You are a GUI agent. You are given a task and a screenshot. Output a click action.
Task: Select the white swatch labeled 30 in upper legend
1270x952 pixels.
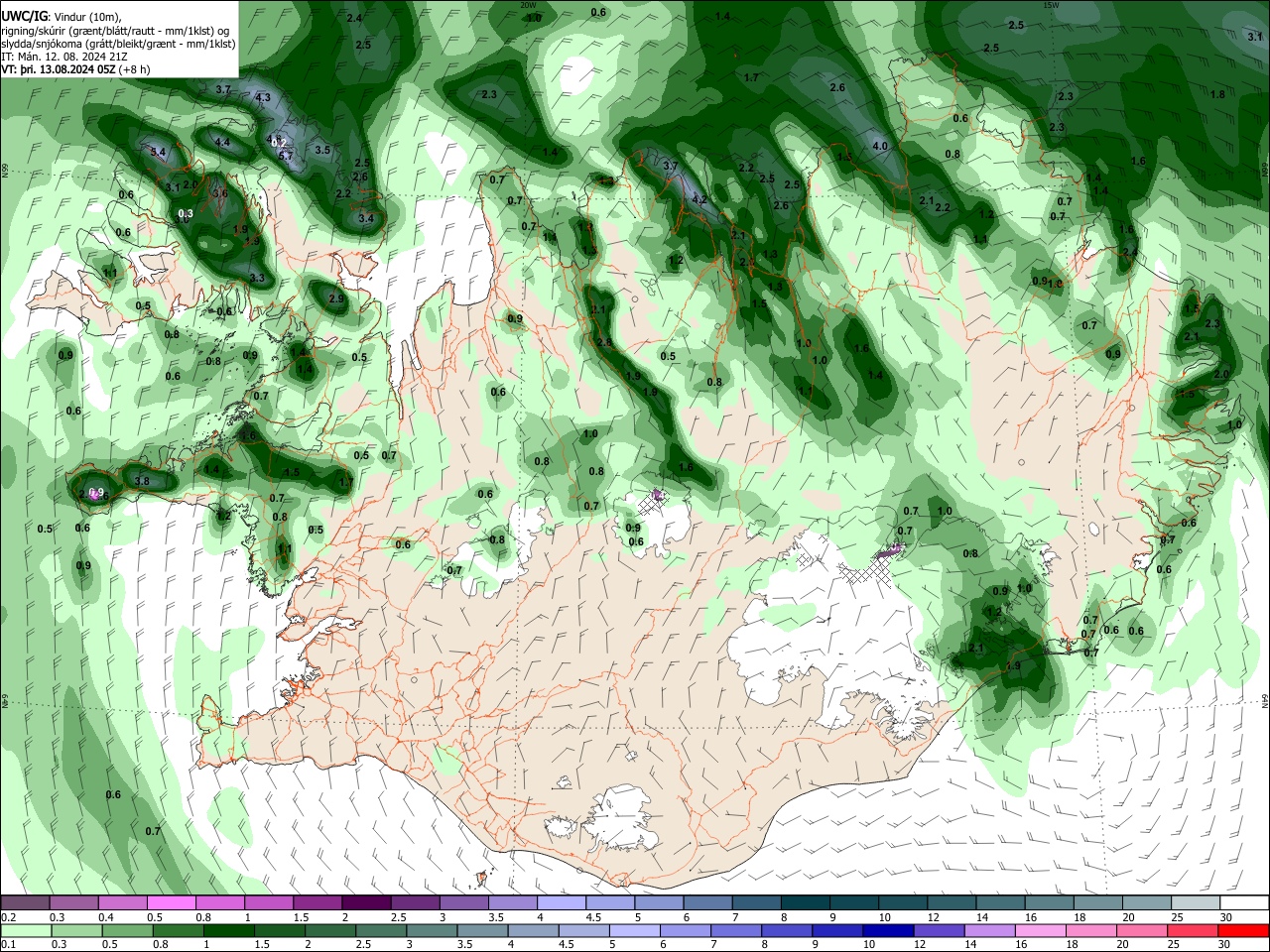click(1244, 902)
